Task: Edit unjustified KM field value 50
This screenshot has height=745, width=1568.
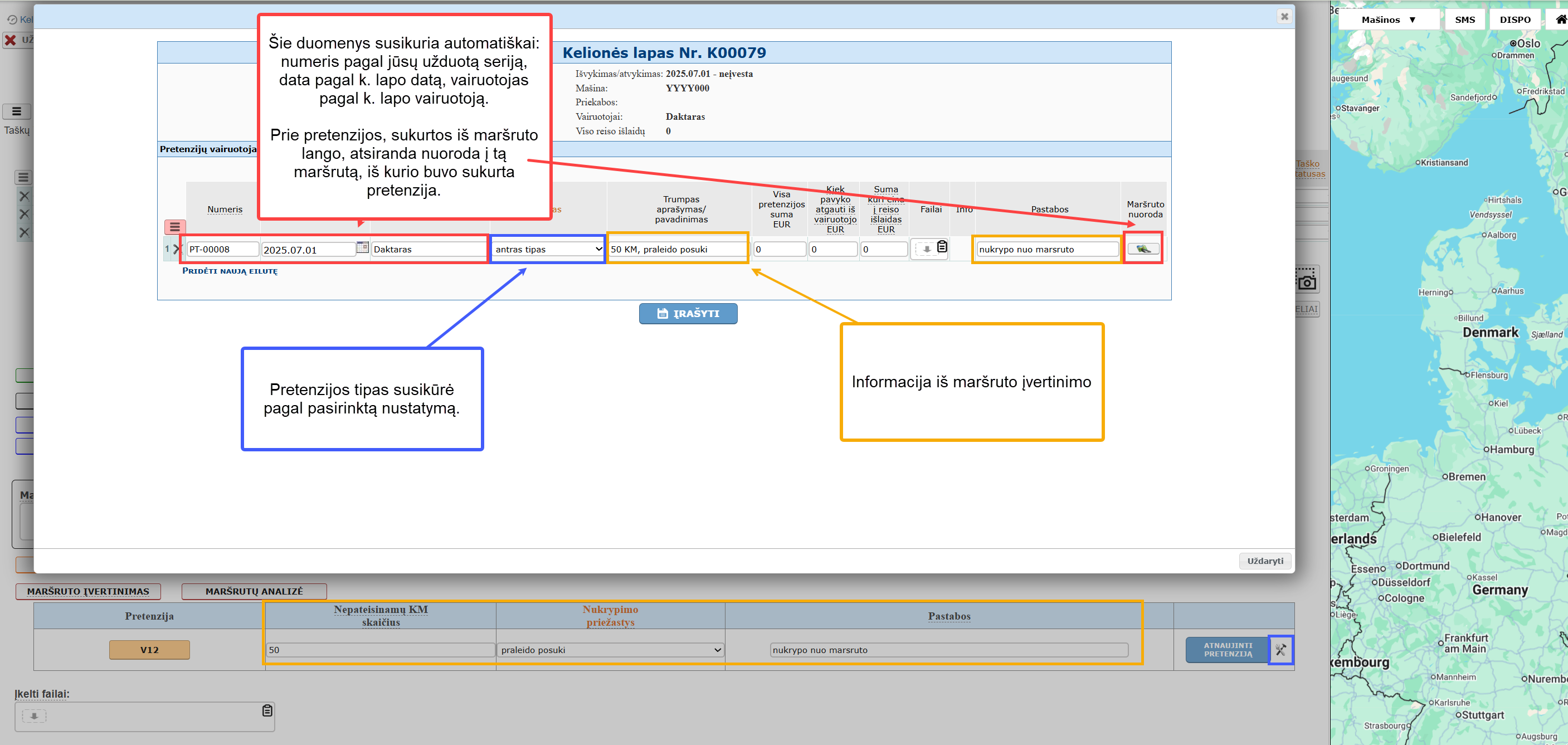Action: point(381,650)
